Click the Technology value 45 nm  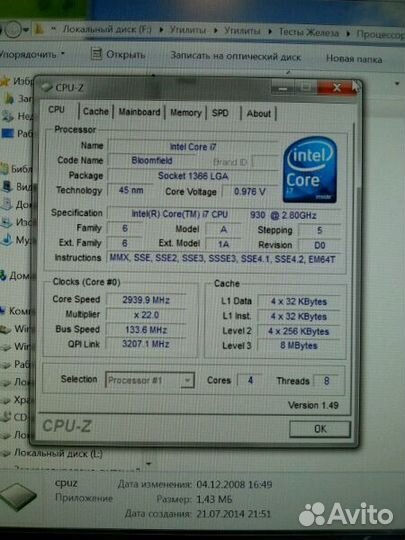pos(131,190)
